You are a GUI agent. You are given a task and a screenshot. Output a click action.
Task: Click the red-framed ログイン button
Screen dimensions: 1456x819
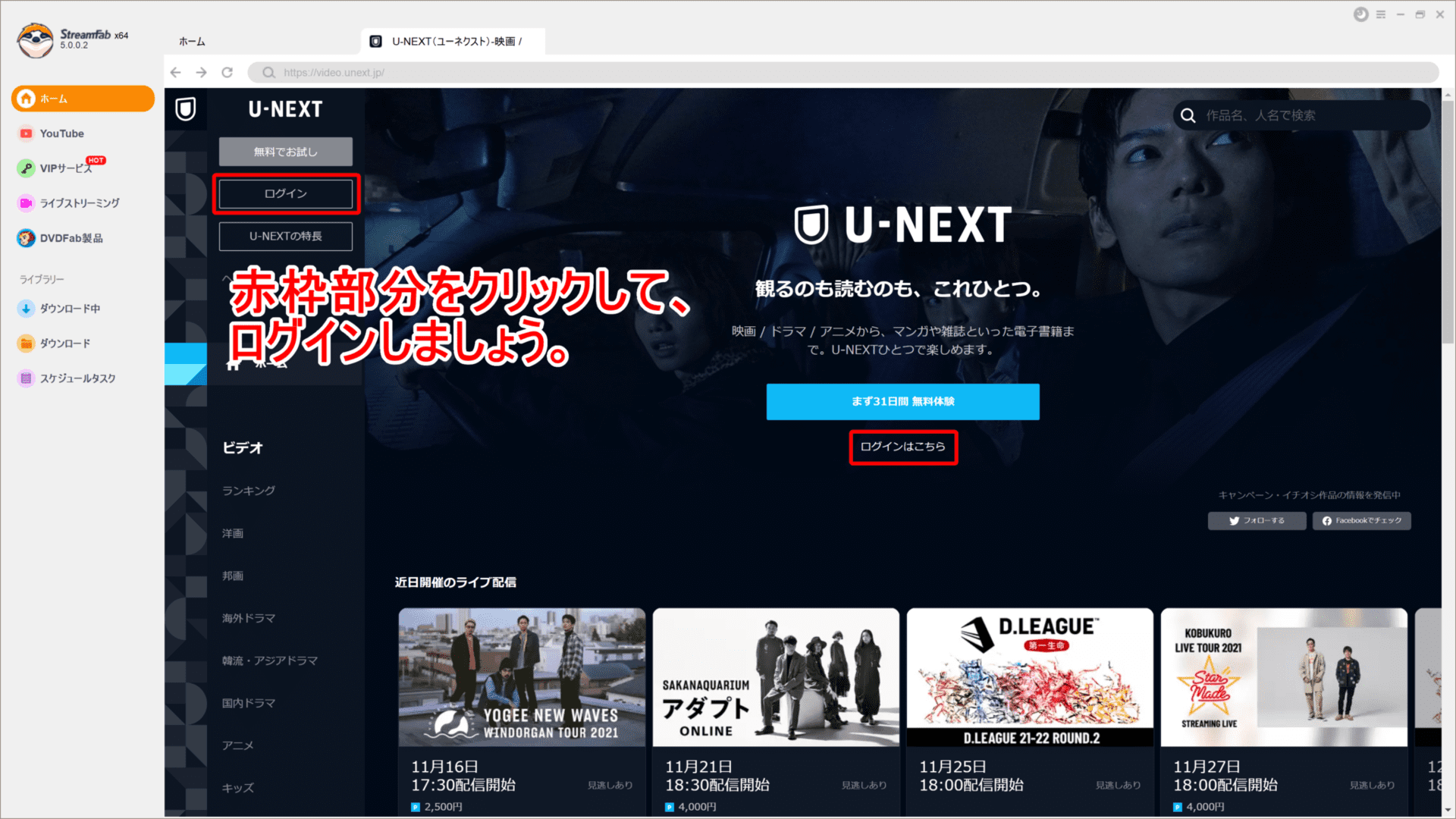[x=285, y=193]
